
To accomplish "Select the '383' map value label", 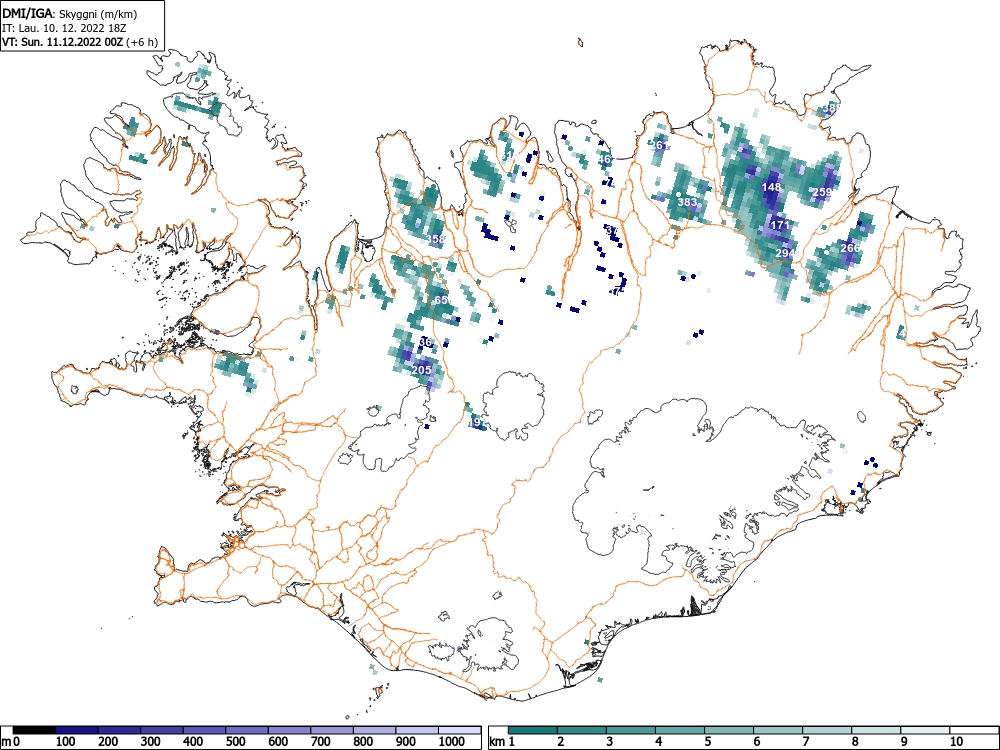I will click(687, 202).
